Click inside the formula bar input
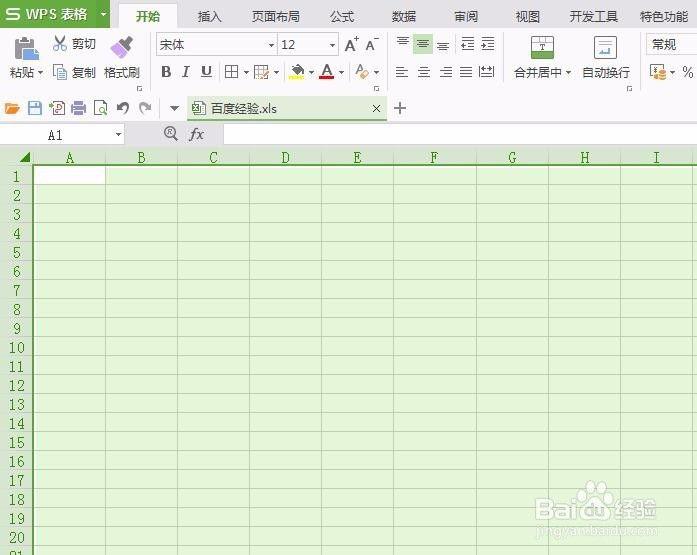The width and height of the screenshot is (697, 555). click(460, 134)
